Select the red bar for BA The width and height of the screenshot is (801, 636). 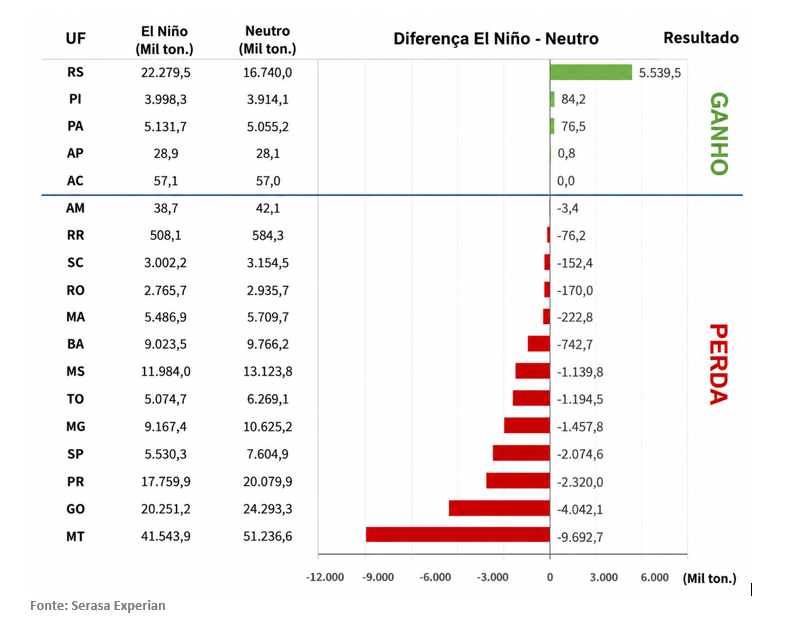tap(539, 343)
